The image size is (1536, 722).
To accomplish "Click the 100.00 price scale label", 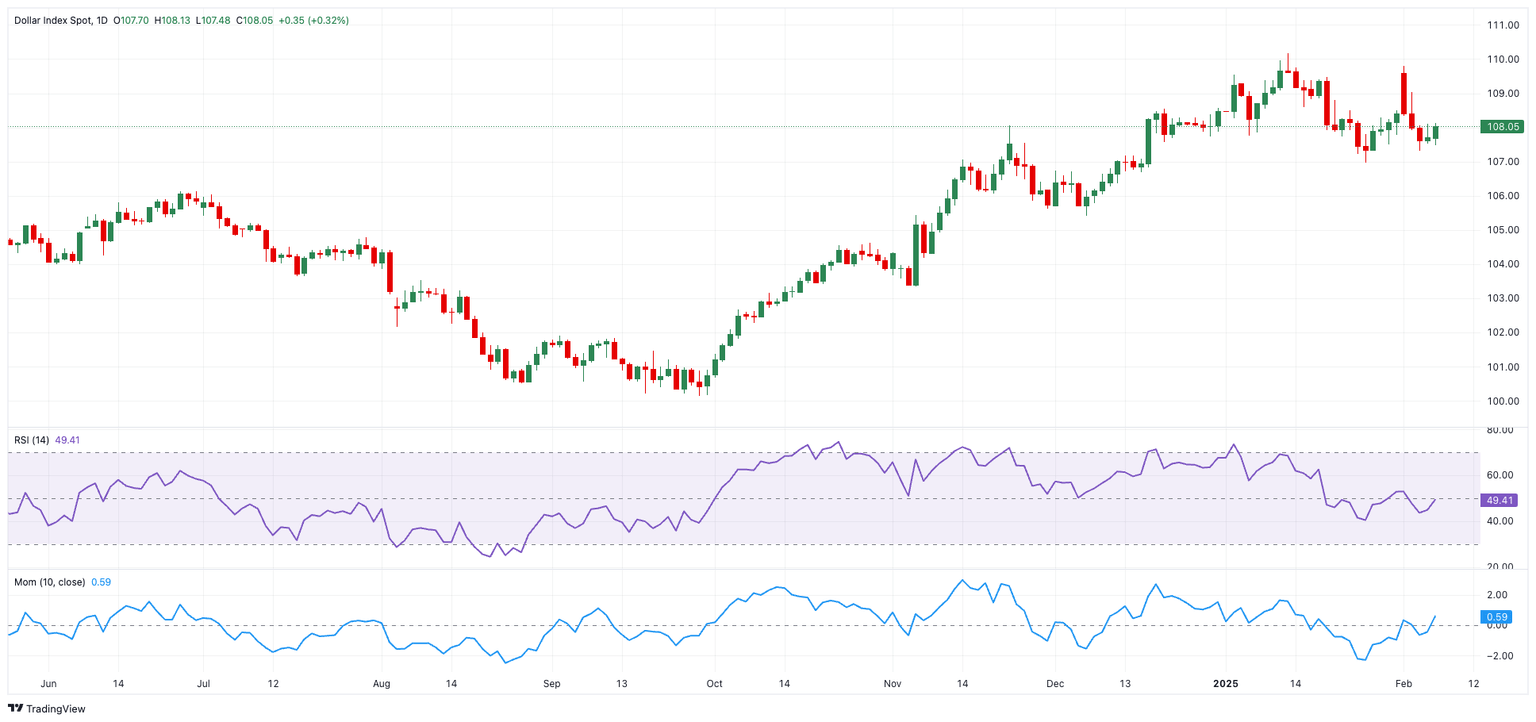I will pos(1503,401).
